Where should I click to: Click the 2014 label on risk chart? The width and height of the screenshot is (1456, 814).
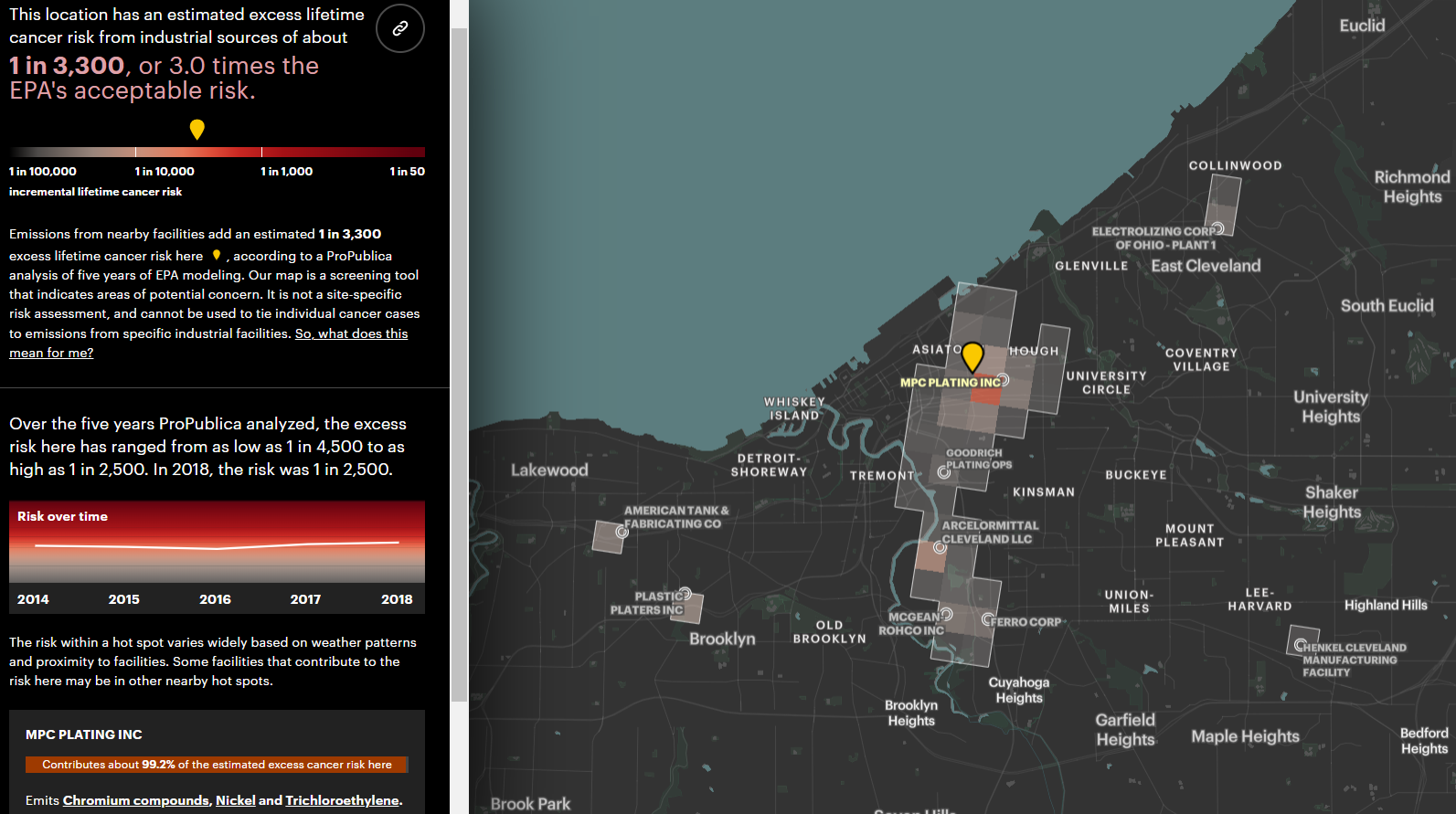click(x=33, y=599)
